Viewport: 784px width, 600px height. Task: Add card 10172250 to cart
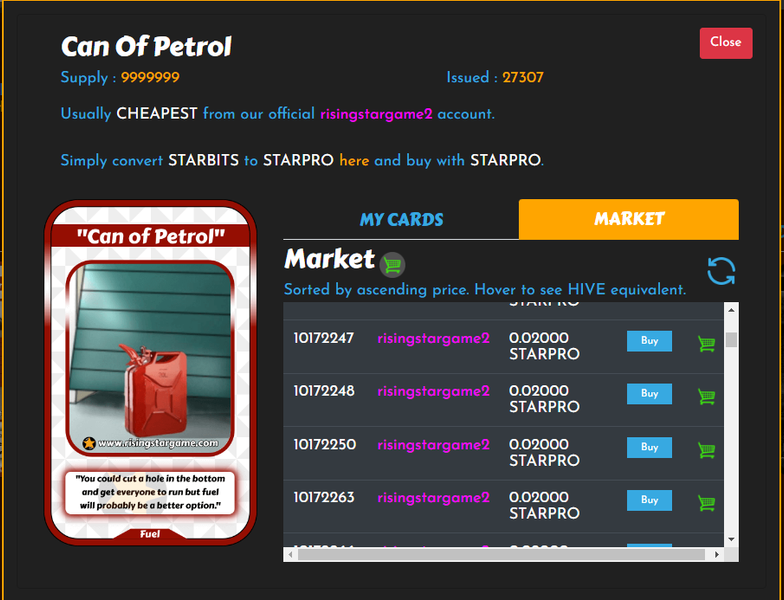(x=706, y=450)
